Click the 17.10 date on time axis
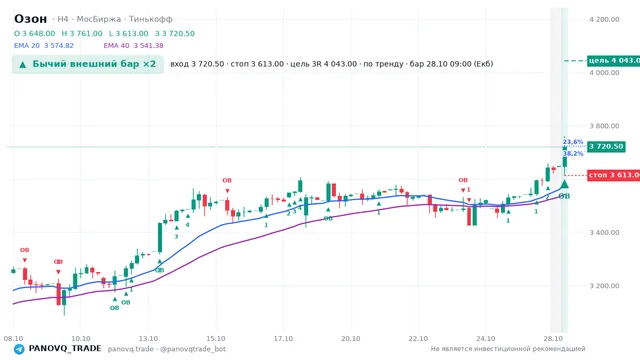 point(283,339)
